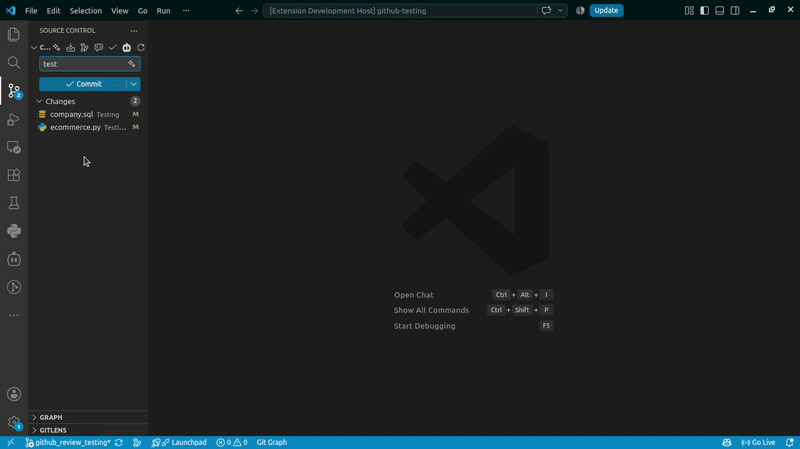Generate commit message with sparkle icon

tap(132, 64)
